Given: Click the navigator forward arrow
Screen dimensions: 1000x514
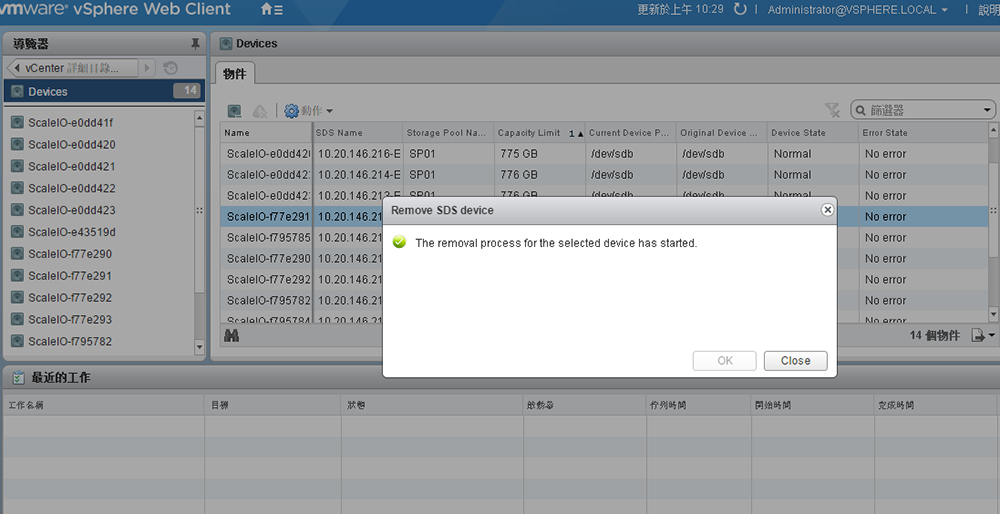Looking at the screenshot, I should point(147,68).
